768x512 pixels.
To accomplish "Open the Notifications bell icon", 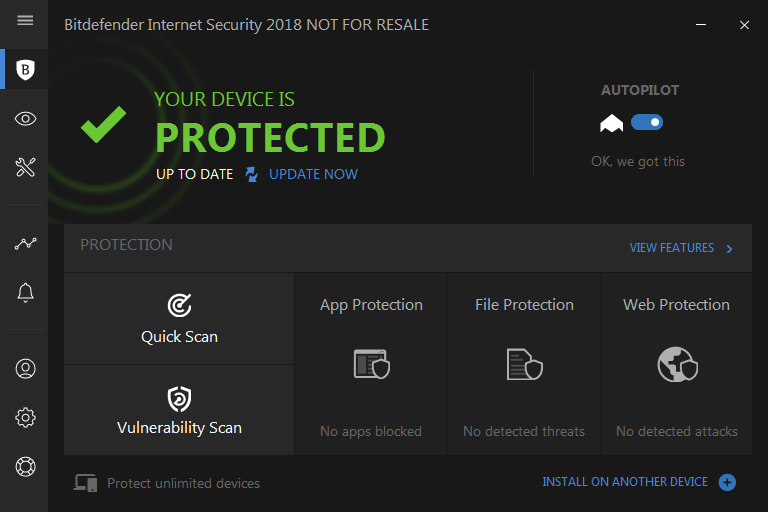I will tap(25, 292).
